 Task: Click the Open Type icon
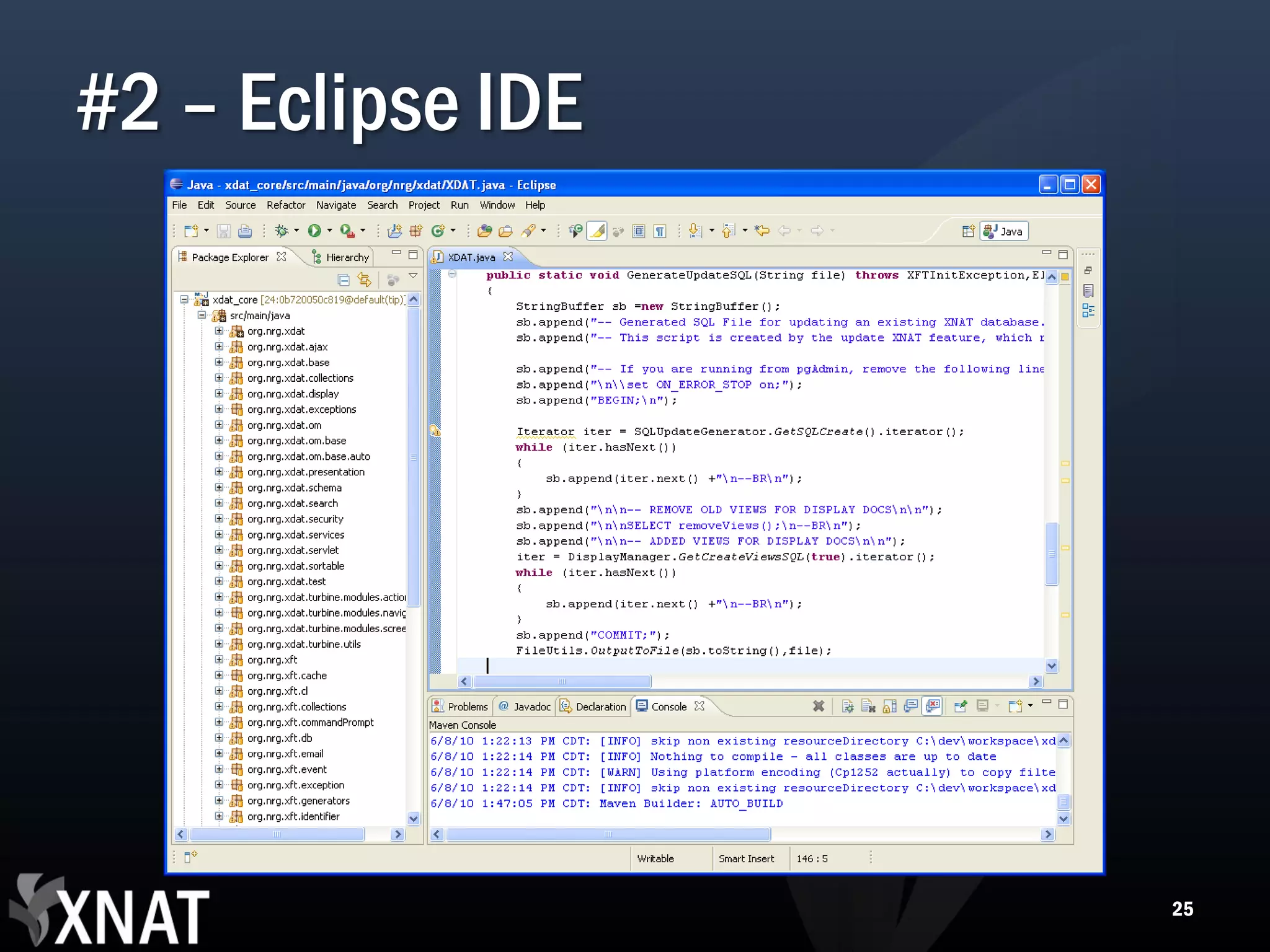pyautogui.click(x=484, y=231)
